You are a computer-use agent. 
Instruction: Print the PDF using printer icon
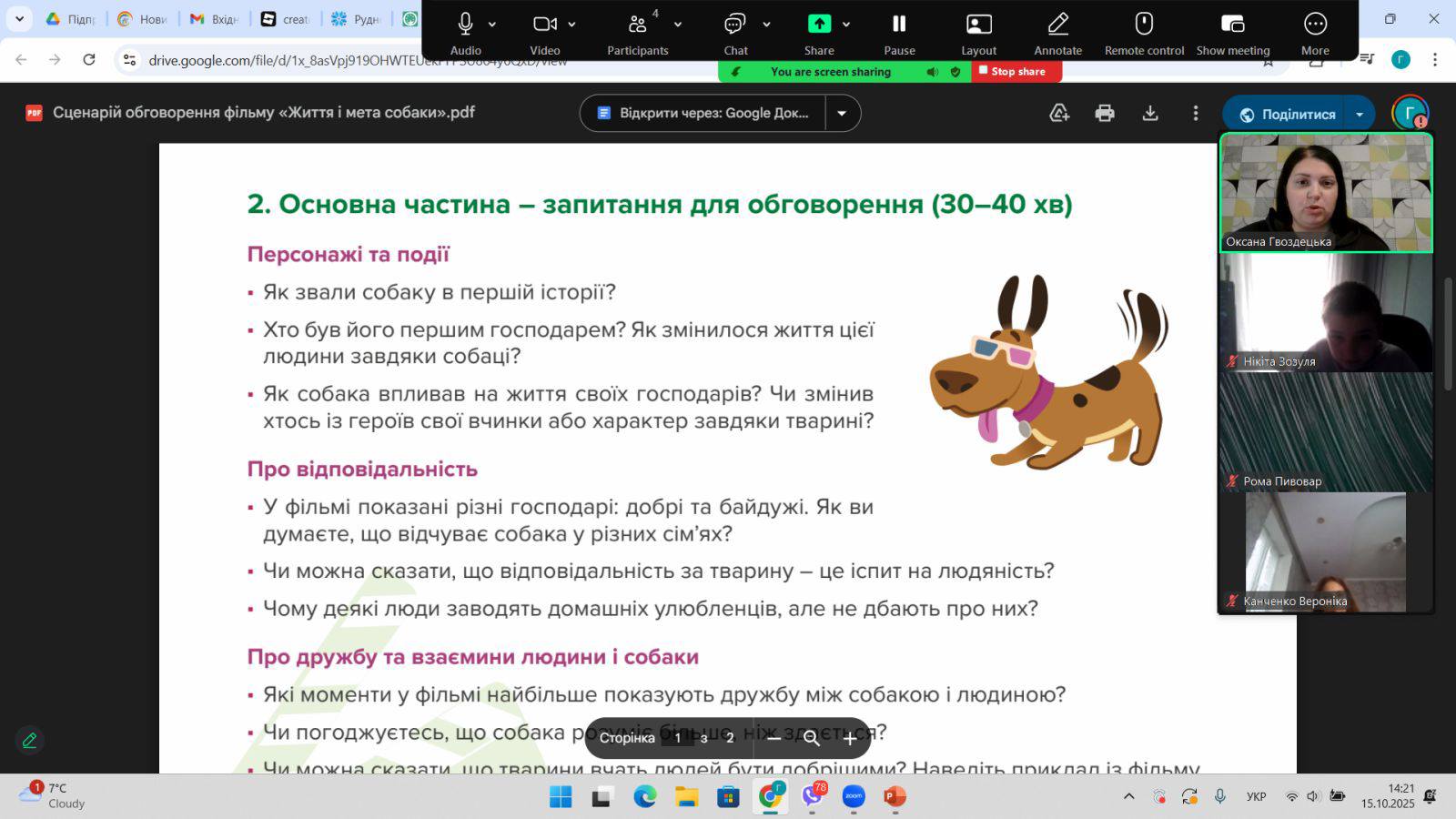(1105, 114)
